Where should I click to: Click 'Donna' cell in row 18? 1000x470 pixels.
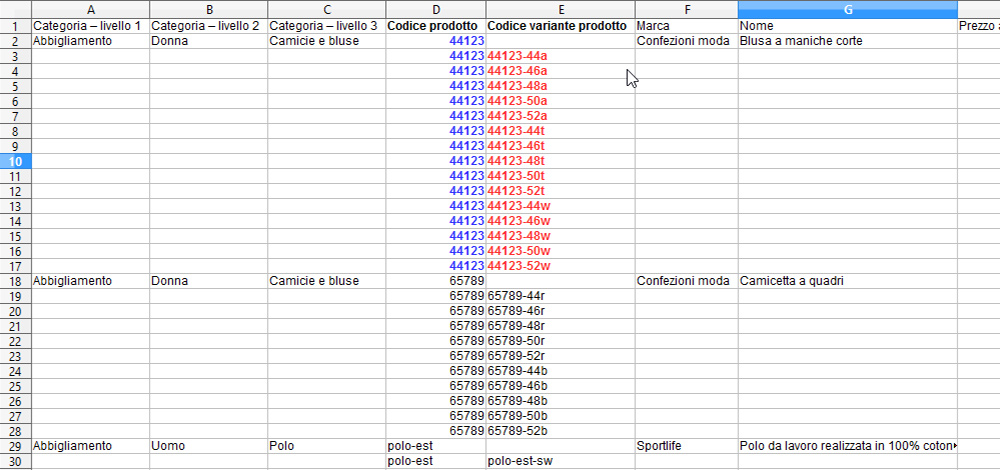tap(209, 281)
